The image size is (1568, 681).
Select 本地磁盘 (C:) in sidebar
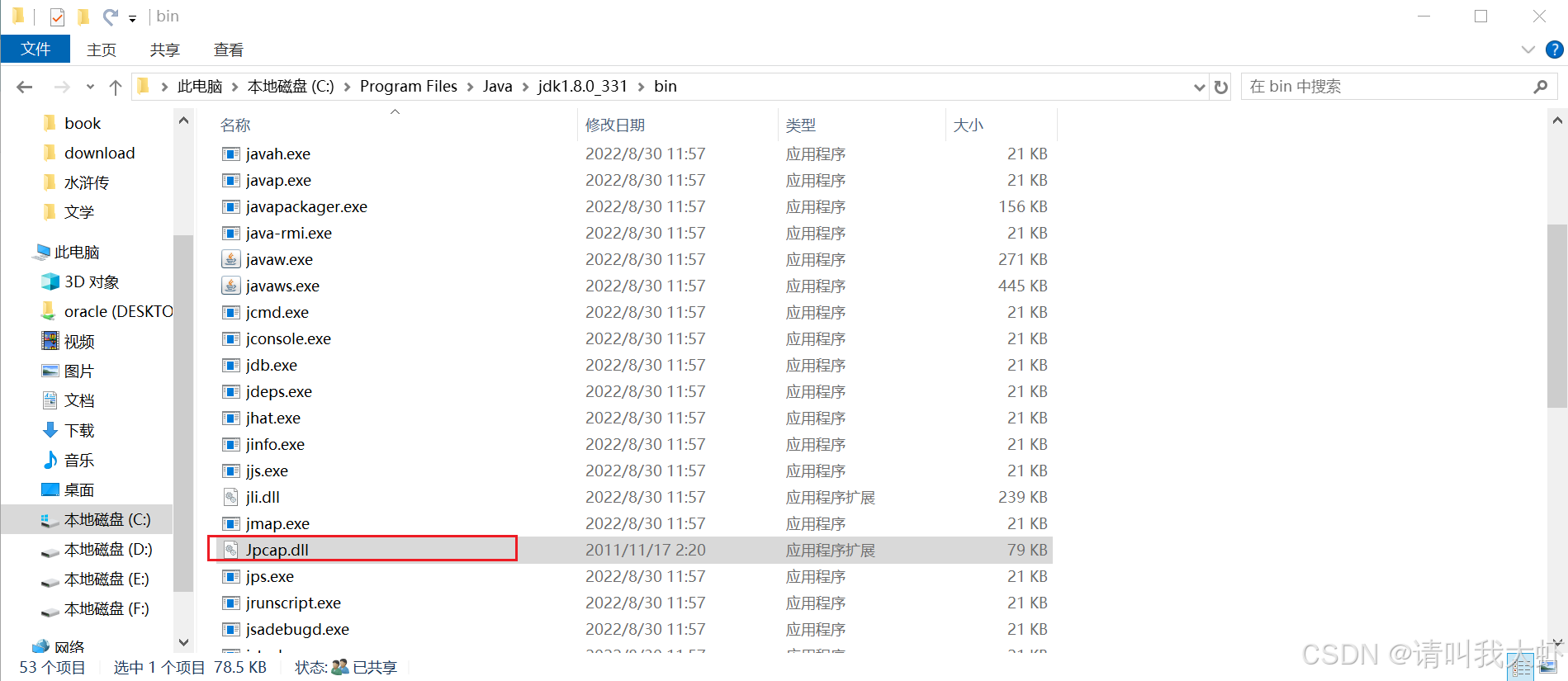click(107, 520)
